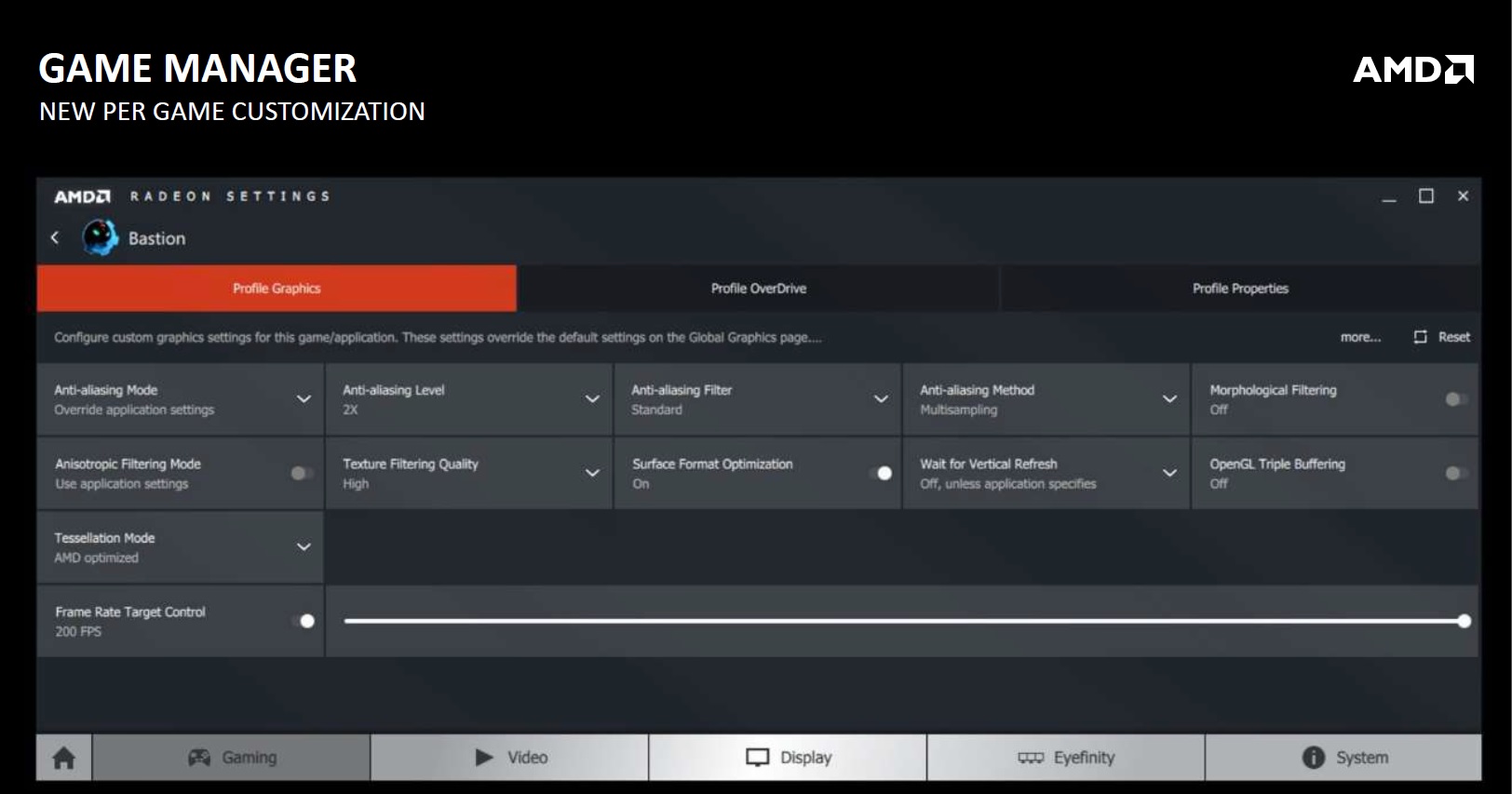1512x794 pixels.
Task: Open Tessellation Mode dropdown
Action: [x=304, y=546]
